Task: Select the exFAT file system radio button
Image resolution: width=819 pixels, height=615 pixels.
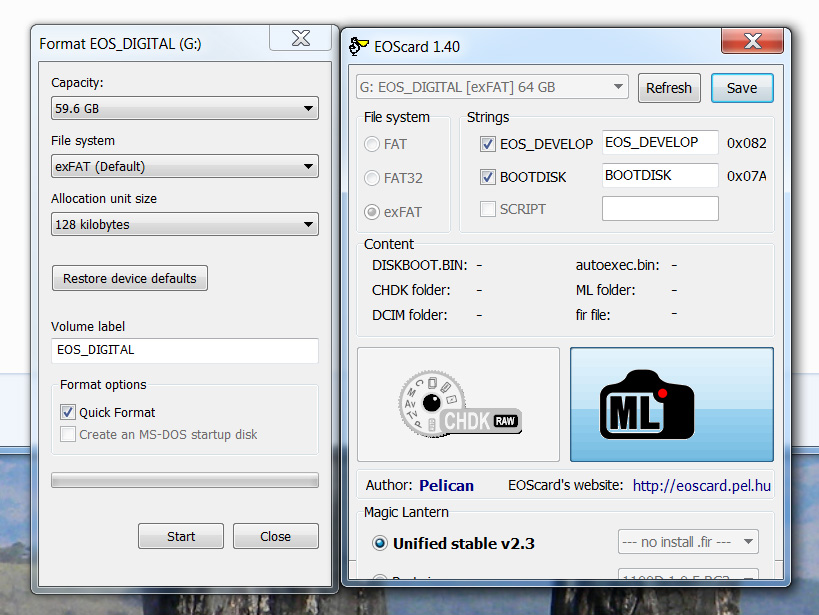Action: 371,212
